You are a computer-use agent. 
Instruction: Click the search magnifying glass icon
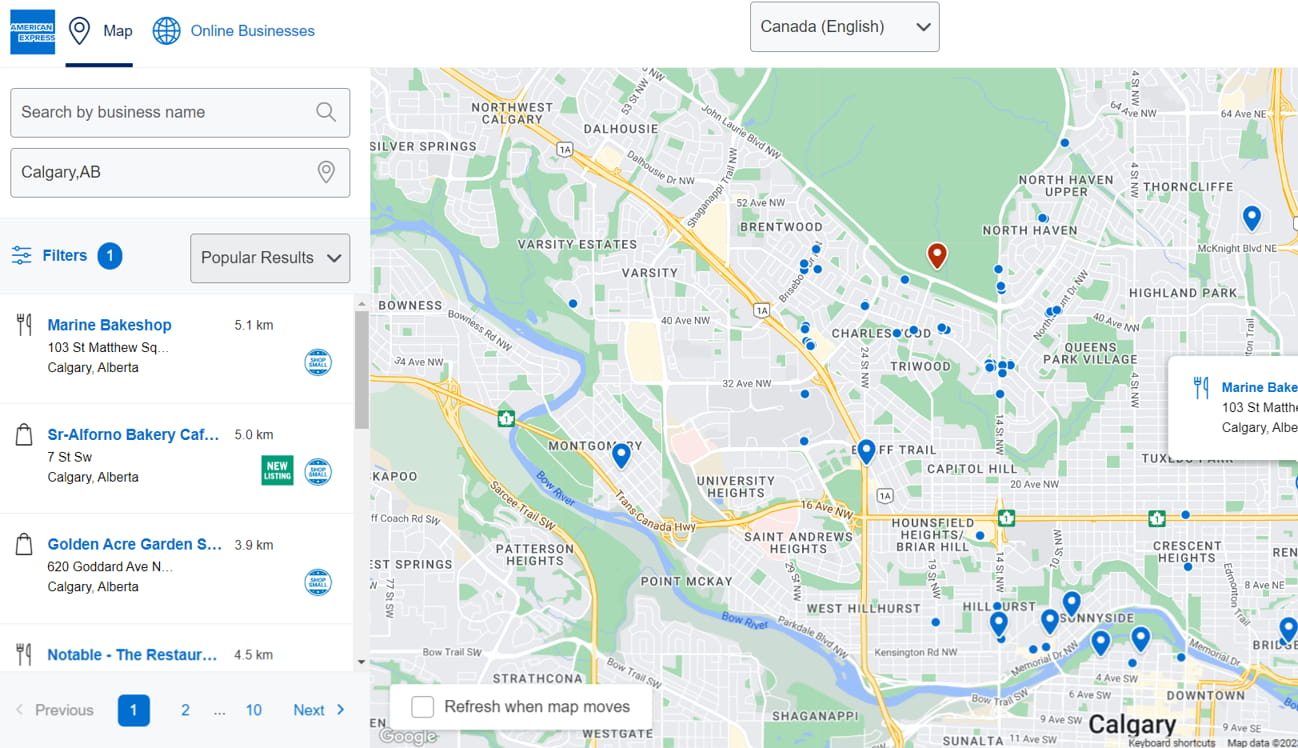[325, 112]
